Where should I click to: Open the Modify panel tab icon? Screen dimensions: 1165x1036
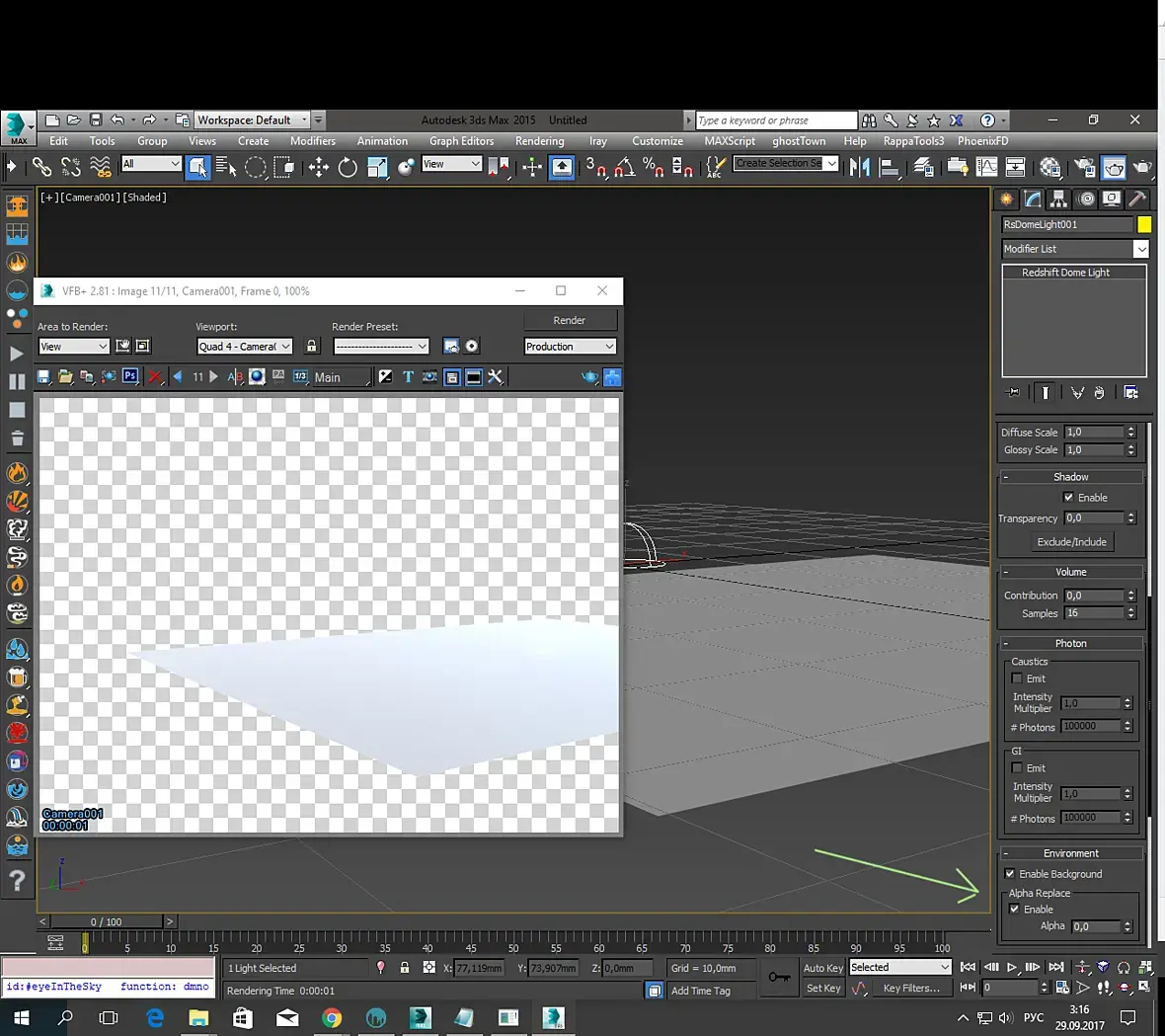(1032, 199)
